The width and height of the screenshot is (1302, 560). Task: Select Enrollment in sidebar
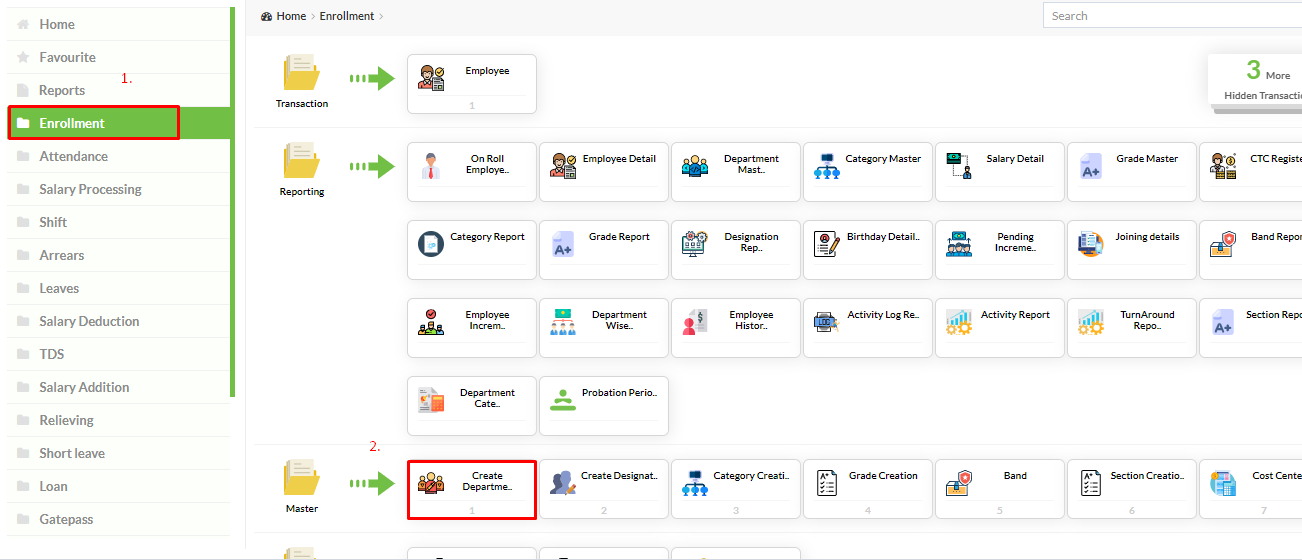tap(119, 123)
